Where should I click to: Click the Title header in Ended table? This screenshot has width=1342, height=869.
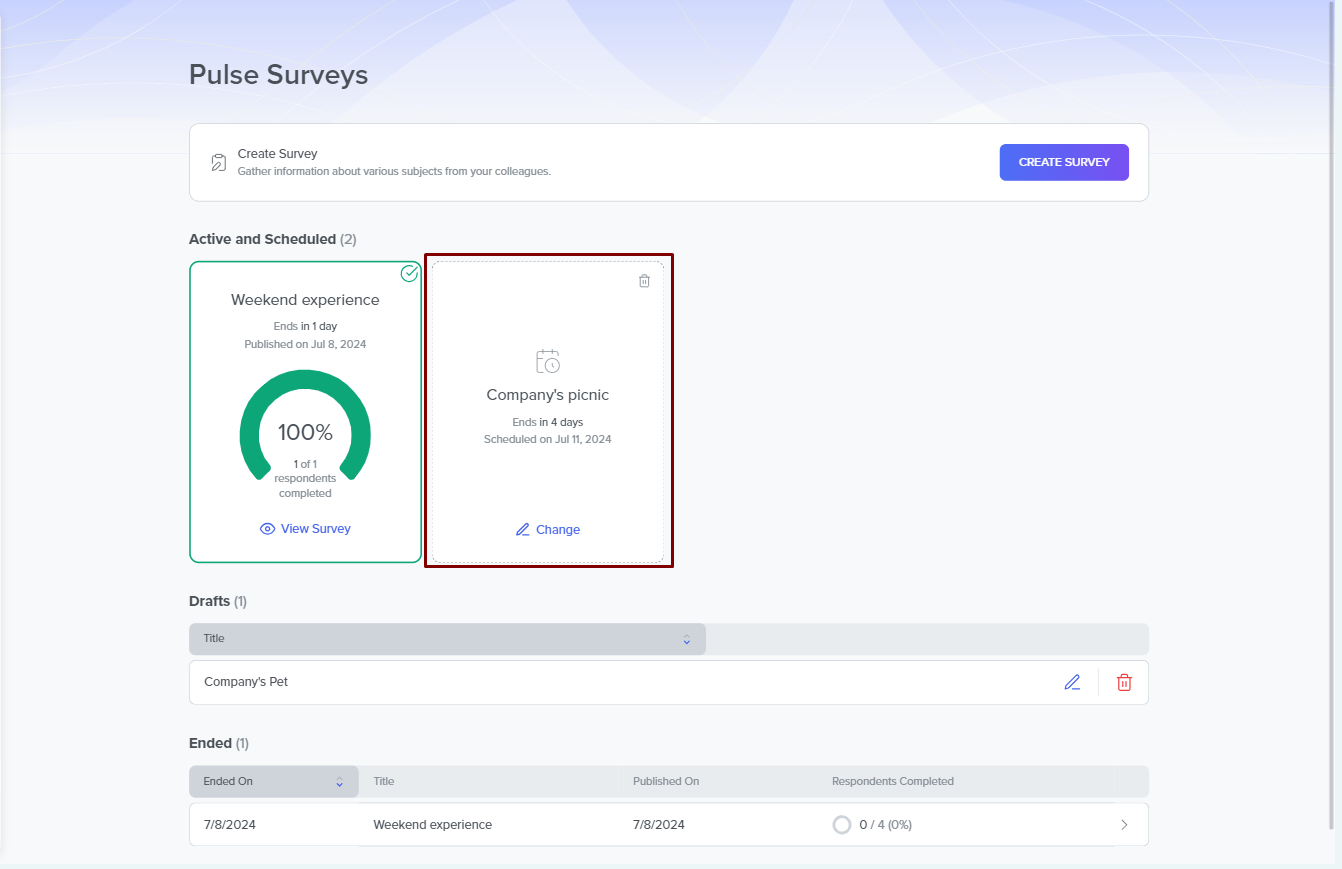point(384,781)
